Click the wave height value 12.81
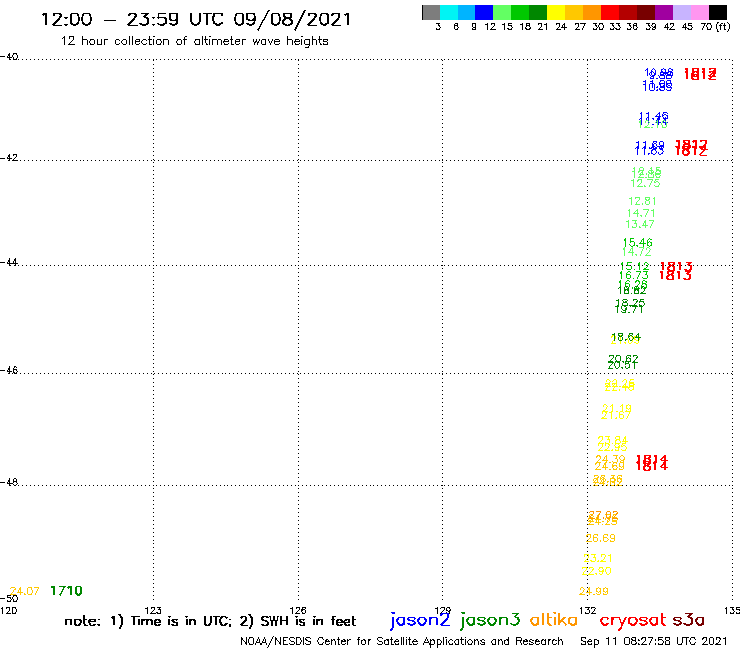The image size is (740, 650). coord(642,201)
